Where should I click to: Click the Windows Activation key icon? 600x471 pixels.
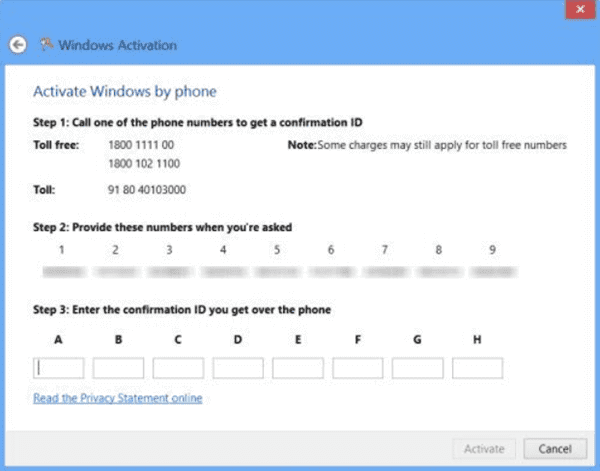[x=47, y=44]
